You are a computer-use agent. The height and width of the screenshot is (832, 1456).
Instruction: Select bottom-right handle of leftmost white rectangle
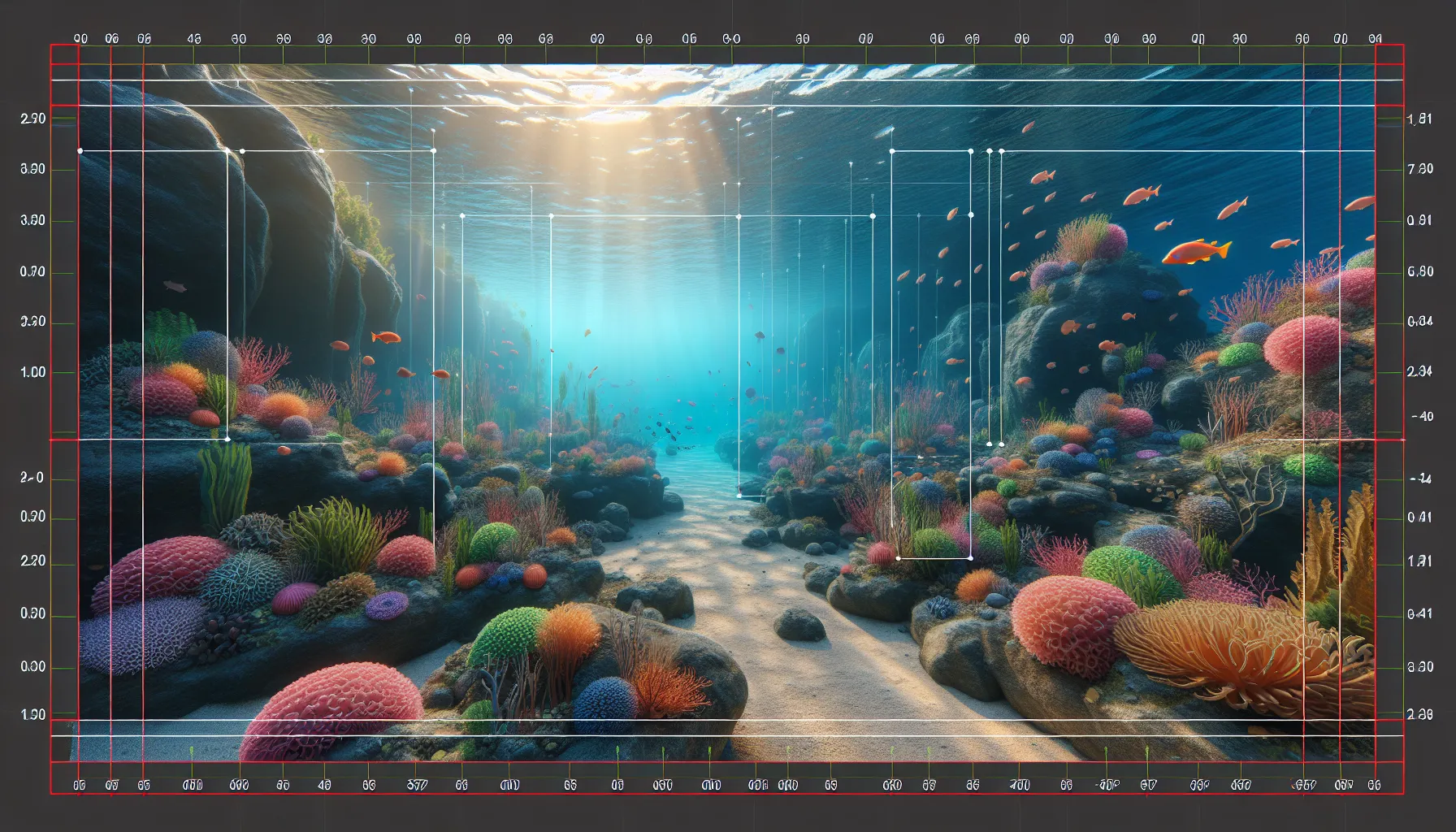pyautogui.click(x=227, y=440)
